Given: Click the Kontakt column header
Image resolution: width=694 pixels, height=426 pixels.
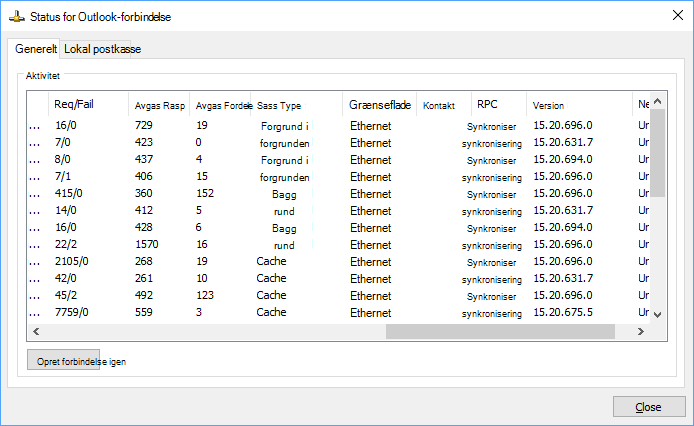Looking at the screenshot, I should (x=444, y=105).
